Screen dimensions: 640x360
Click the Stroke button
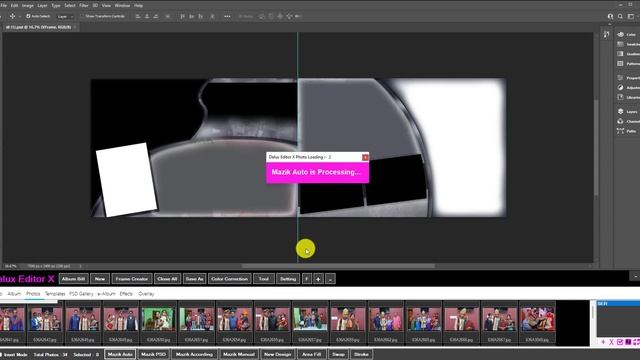pyautogui.click(x=361, y=354)
